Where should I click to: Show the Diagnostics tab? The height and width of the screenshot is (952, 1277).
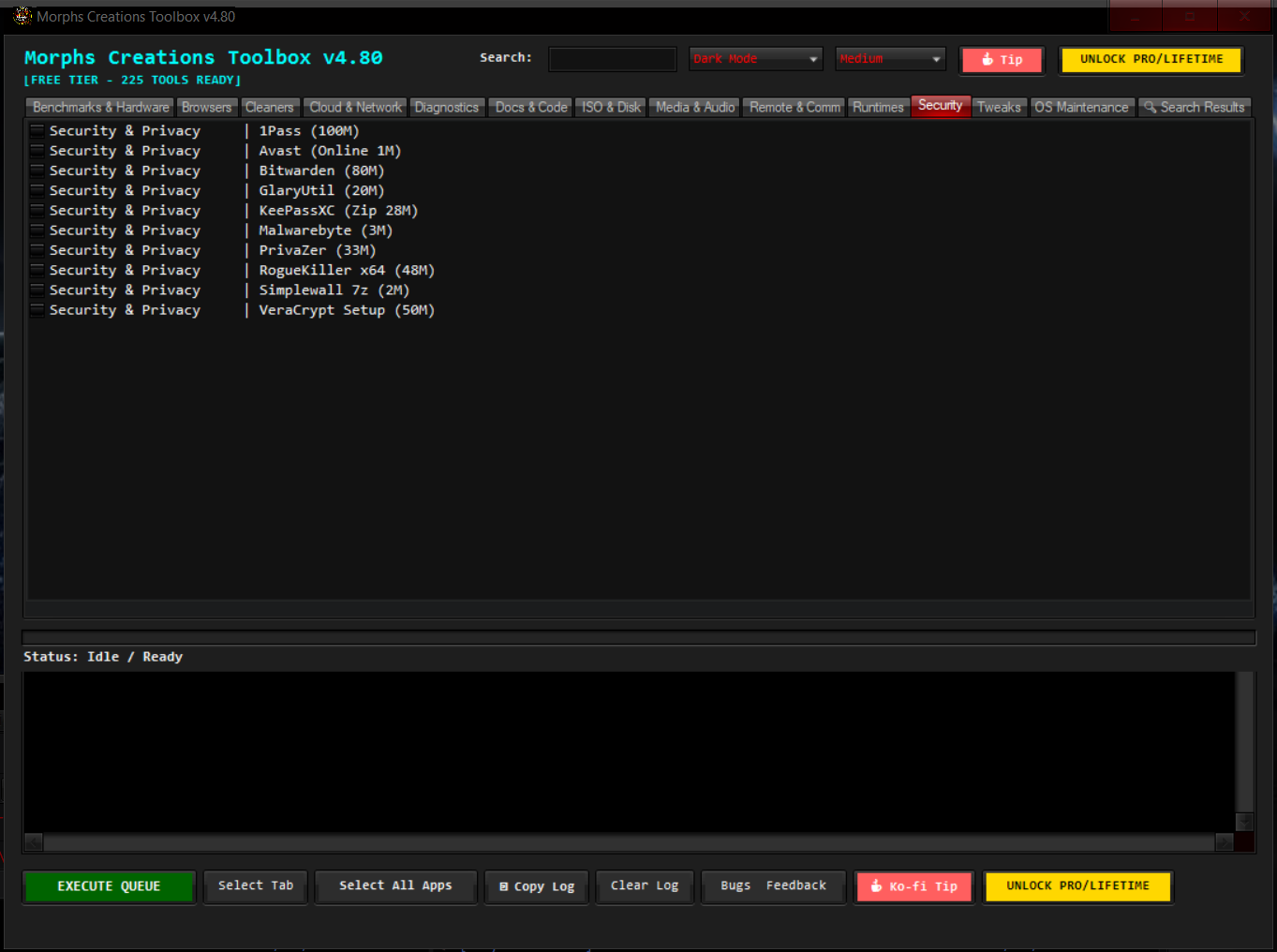click(x=447, y=108)
